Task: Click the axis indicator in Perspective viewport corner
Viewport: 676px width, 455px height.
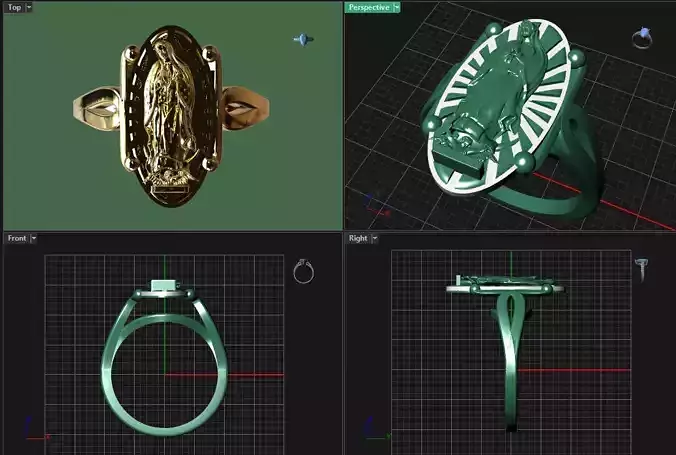Action: click(x=376, y=206)
